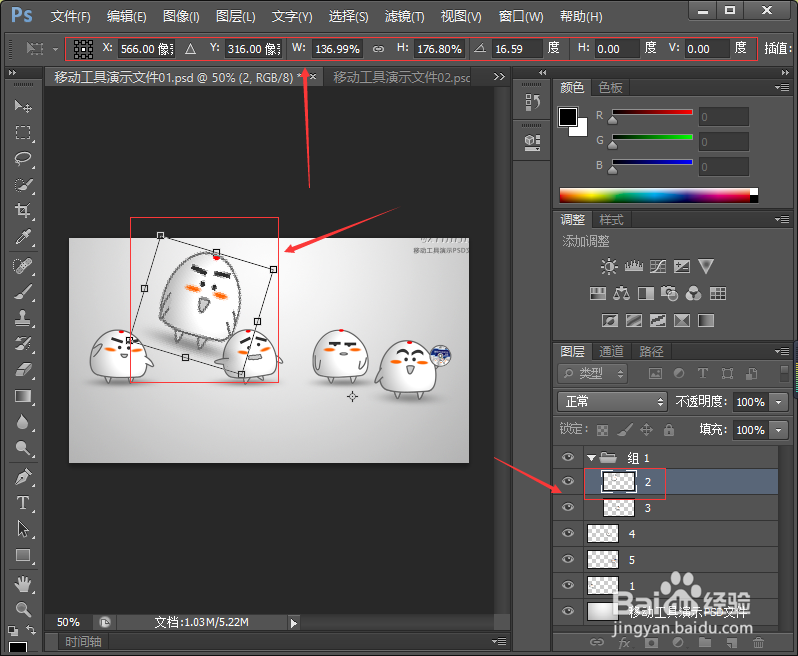Add Levels adjustment
The image size is (798, 656).
(x=634, y=266)
